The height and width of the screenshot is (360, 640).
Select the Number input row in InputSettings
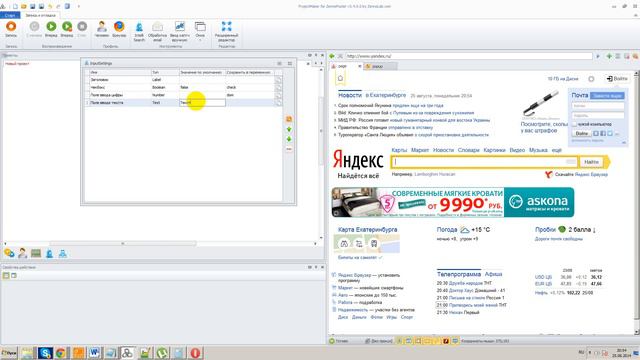182,95
